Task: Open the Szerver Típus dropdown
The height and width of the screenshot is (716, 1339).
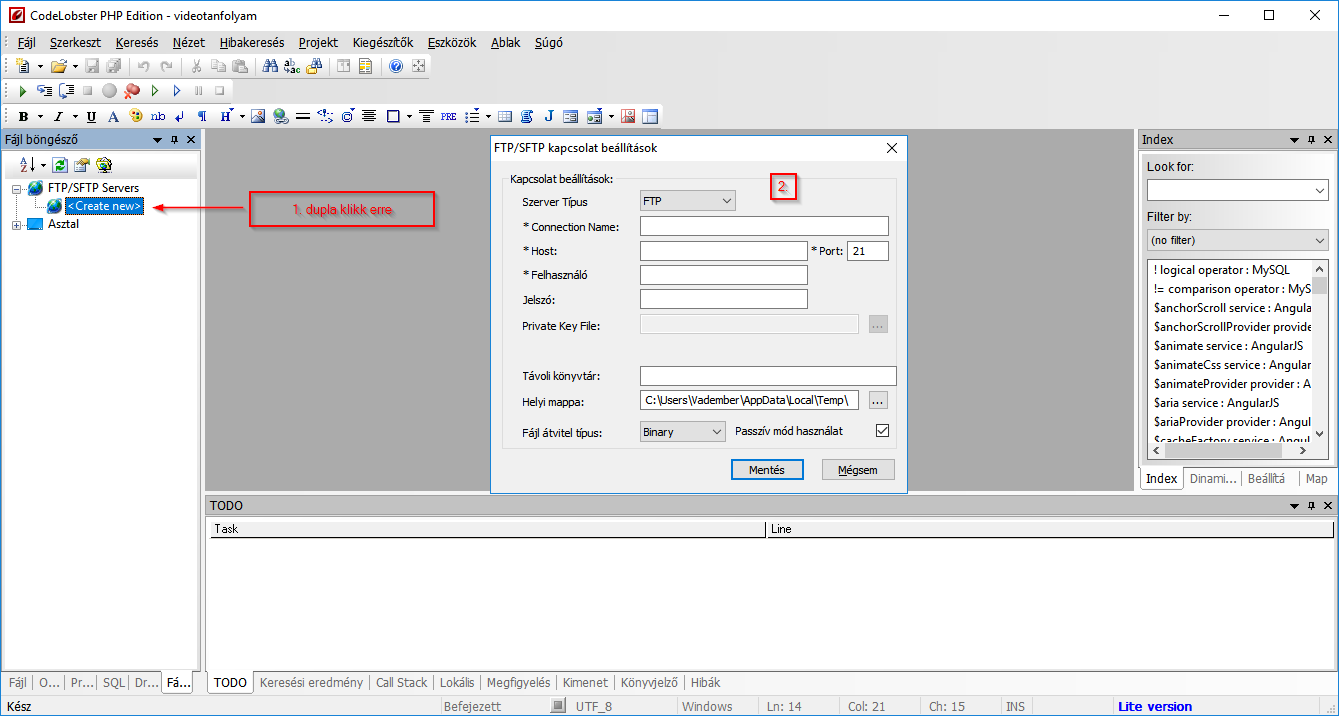Action: 688,201
